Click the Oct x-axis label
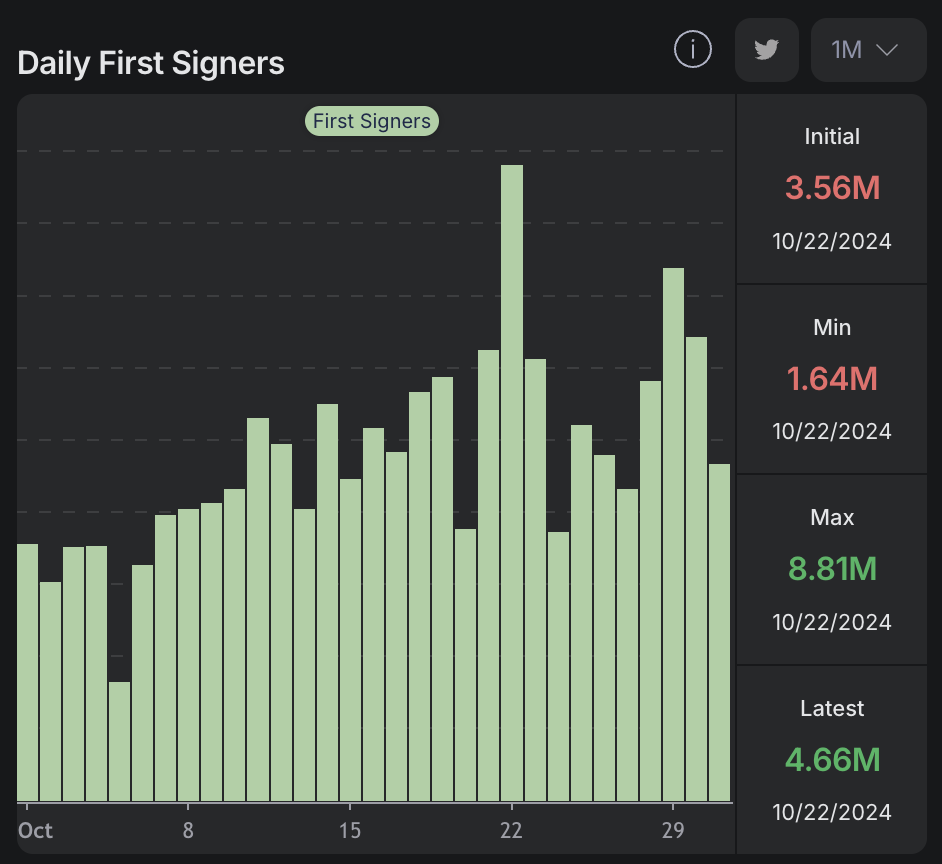Screen dimensions: 942x864 [35, 830]
